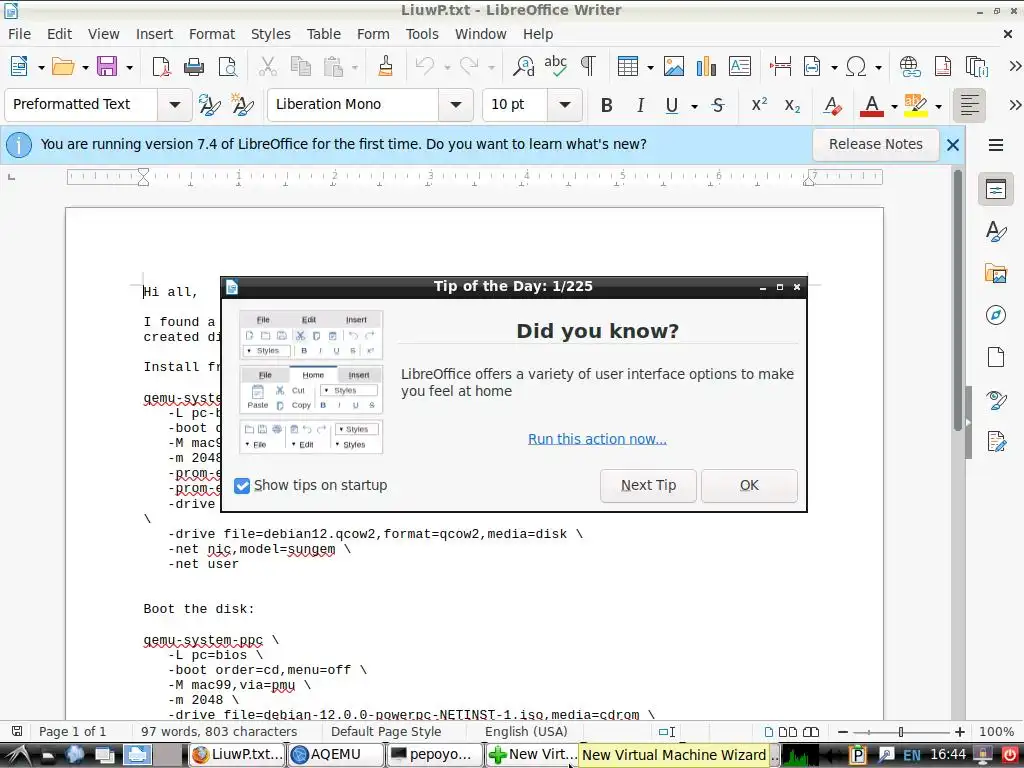Expand Font Color dropdown arrow
1024x768 pixels.
(894, 106)
